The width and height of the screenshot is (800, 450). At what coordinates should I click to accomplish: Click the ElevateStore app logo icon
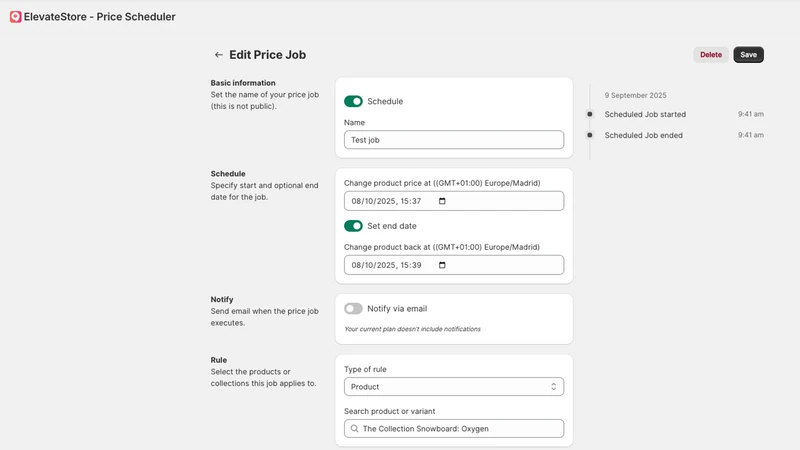pos(15,17)
